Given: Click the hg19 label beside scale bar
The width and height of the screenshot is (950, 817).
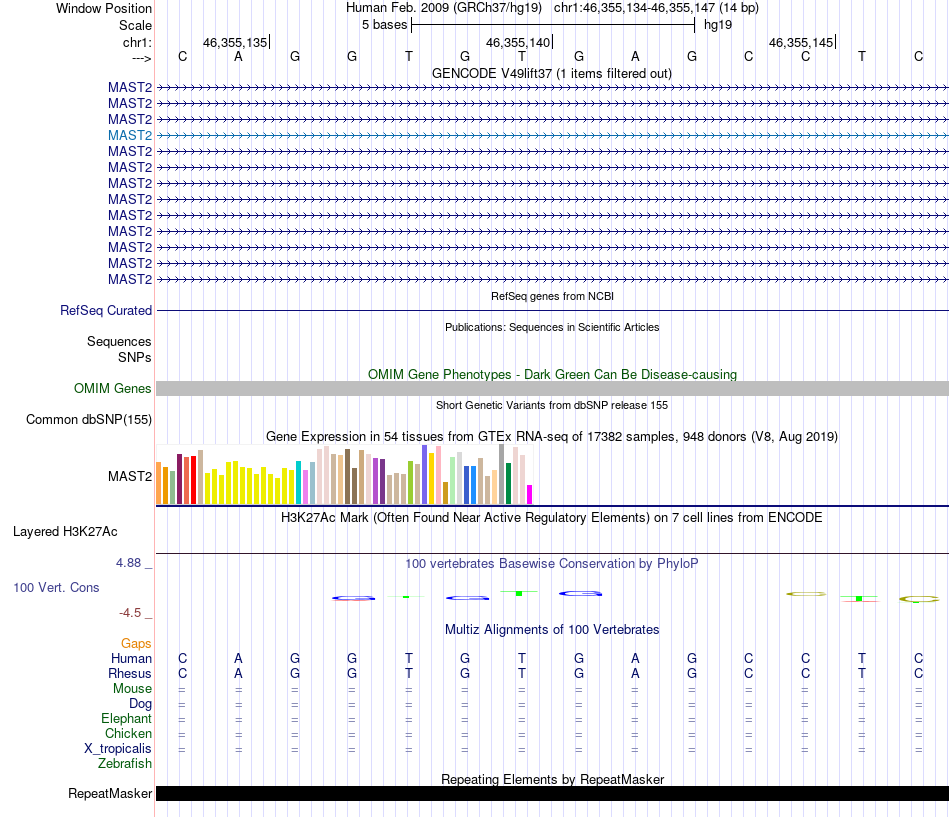Looking at the screenshot, I should tap(718, 25).
